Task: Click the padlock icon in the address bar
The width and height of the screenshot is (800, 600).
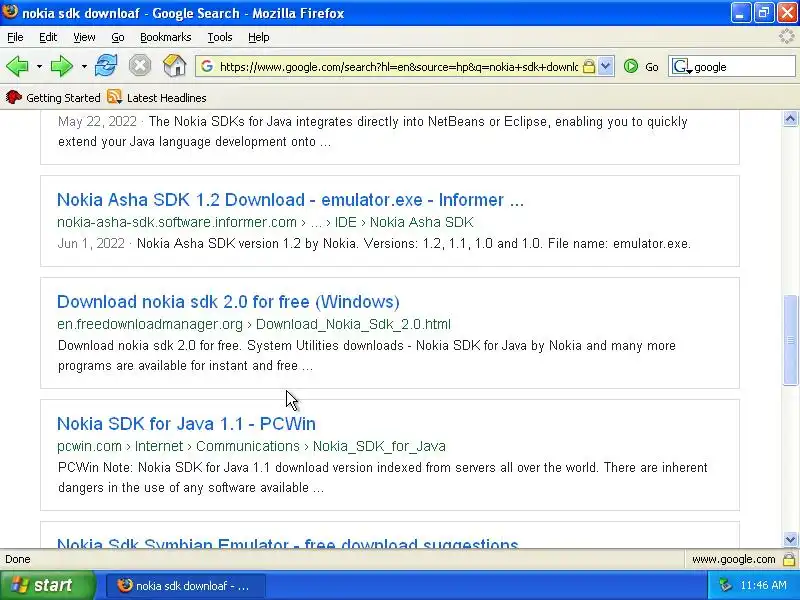Action: (589, 66)
